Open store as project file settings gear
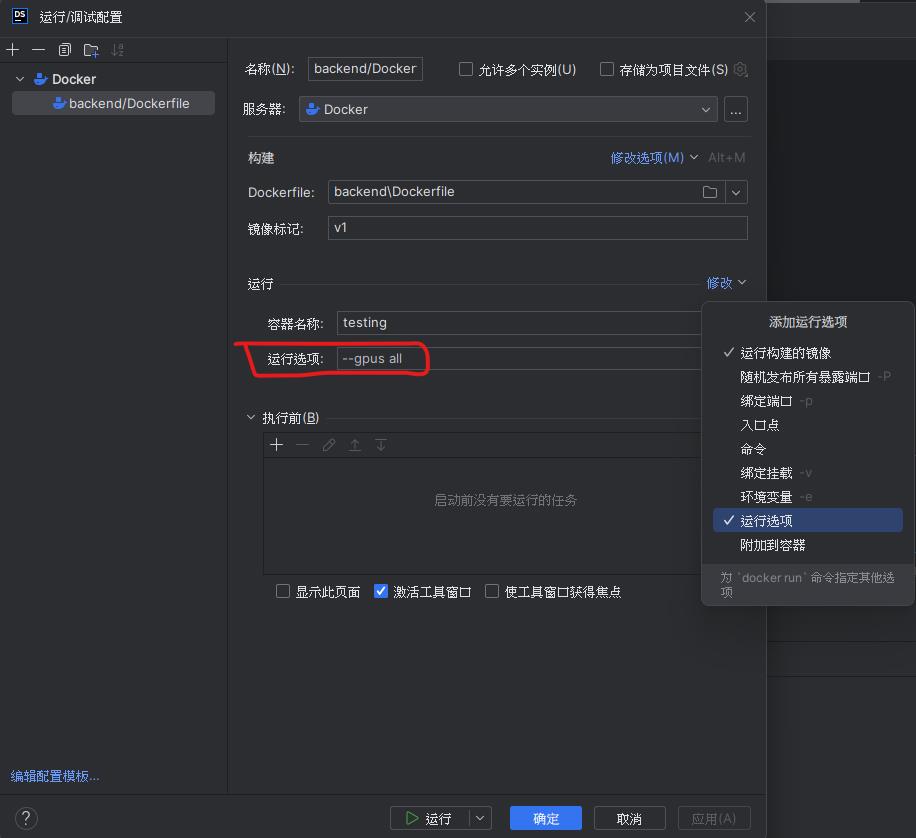The image size is (916, 838). 740,70
